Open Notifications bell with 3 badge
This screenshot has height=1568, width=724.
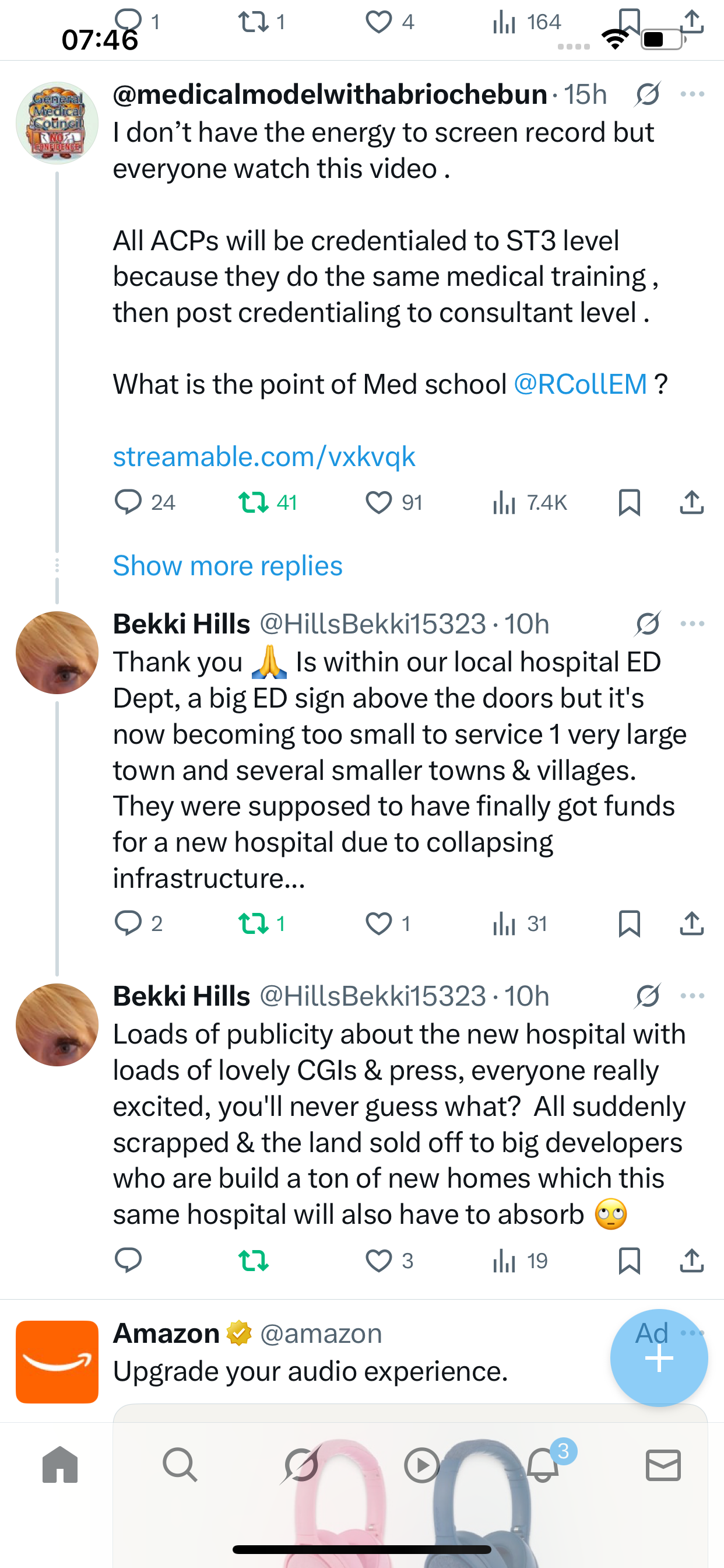pyautogui.click(x=543, y=1465)
